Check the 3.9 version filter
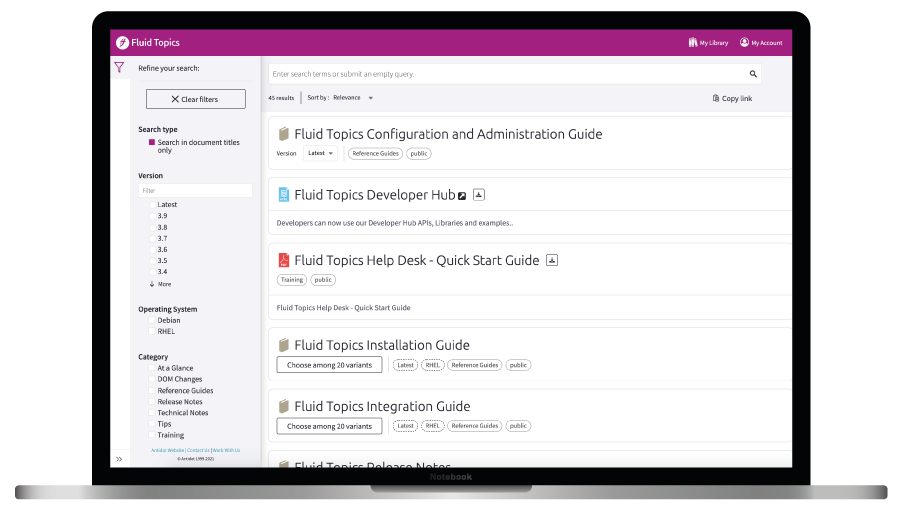The image size is (908, 509). [153, 215]
